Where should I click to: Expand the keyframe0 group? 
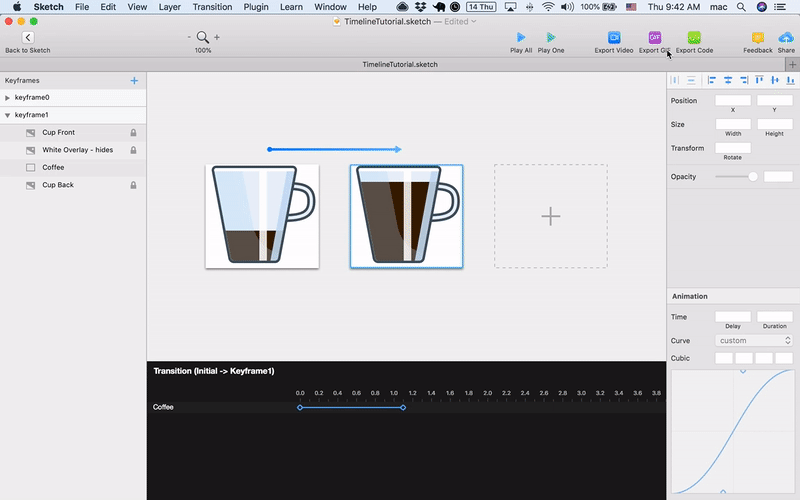click(x=8, y=98)
